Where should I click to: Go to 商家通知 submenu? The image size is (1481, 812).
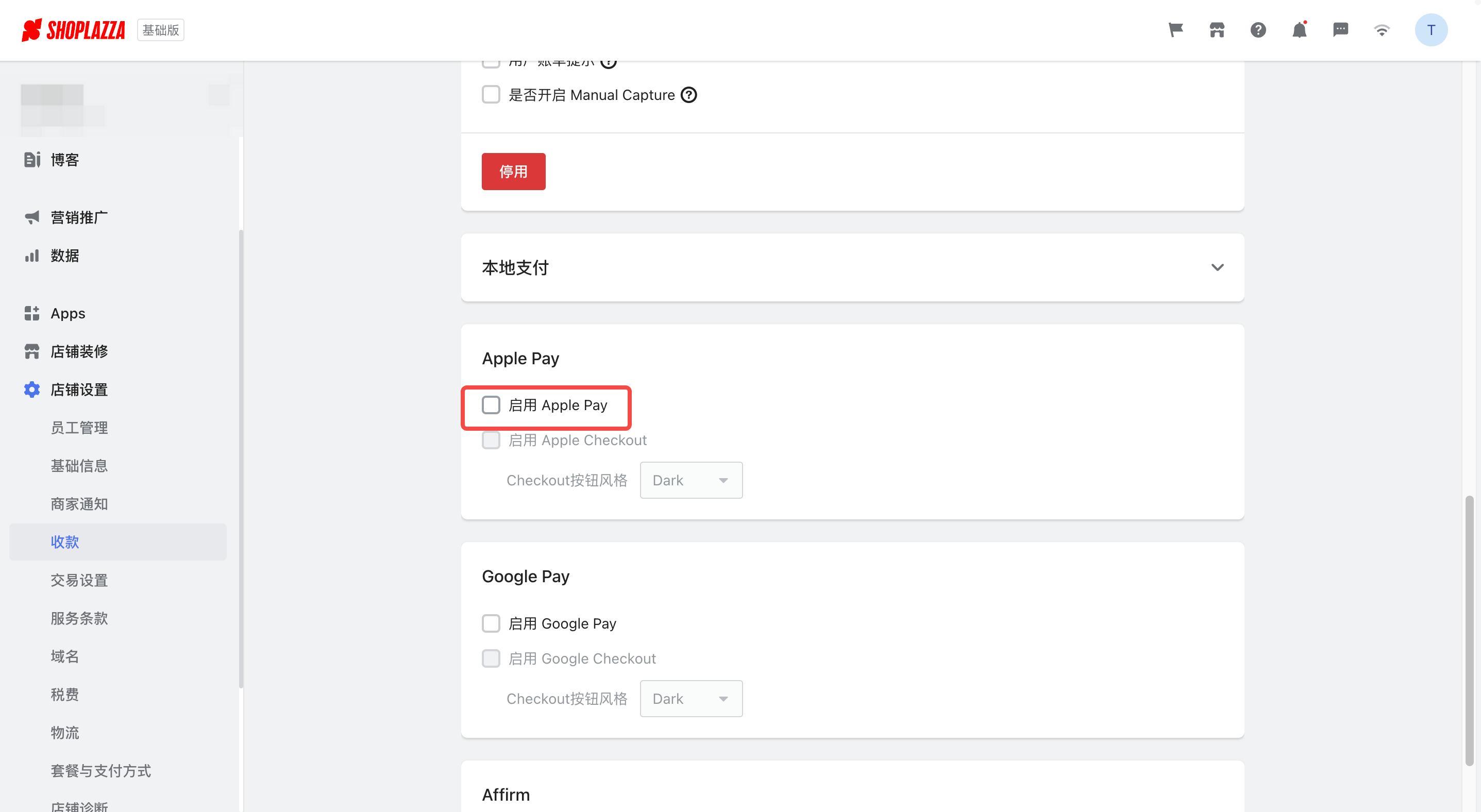pyautogui.click(x=118, y=504)
